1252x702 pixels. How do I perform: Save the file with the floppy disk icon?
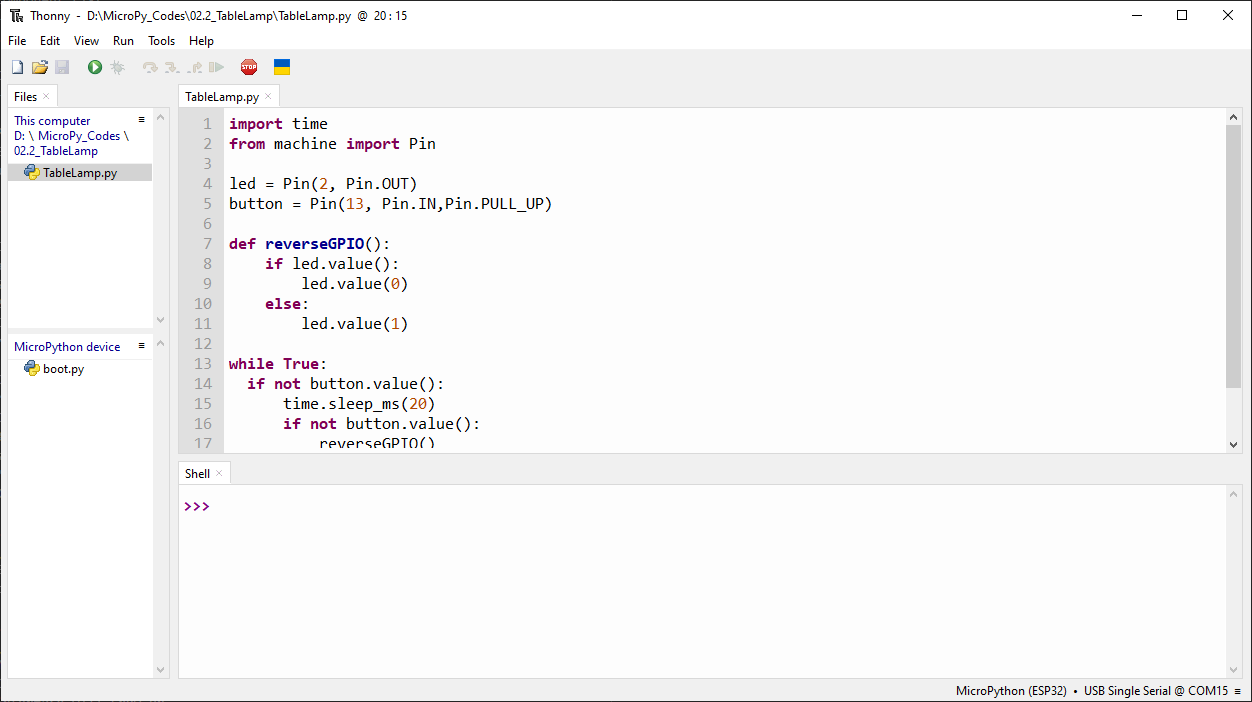(62, 67)
